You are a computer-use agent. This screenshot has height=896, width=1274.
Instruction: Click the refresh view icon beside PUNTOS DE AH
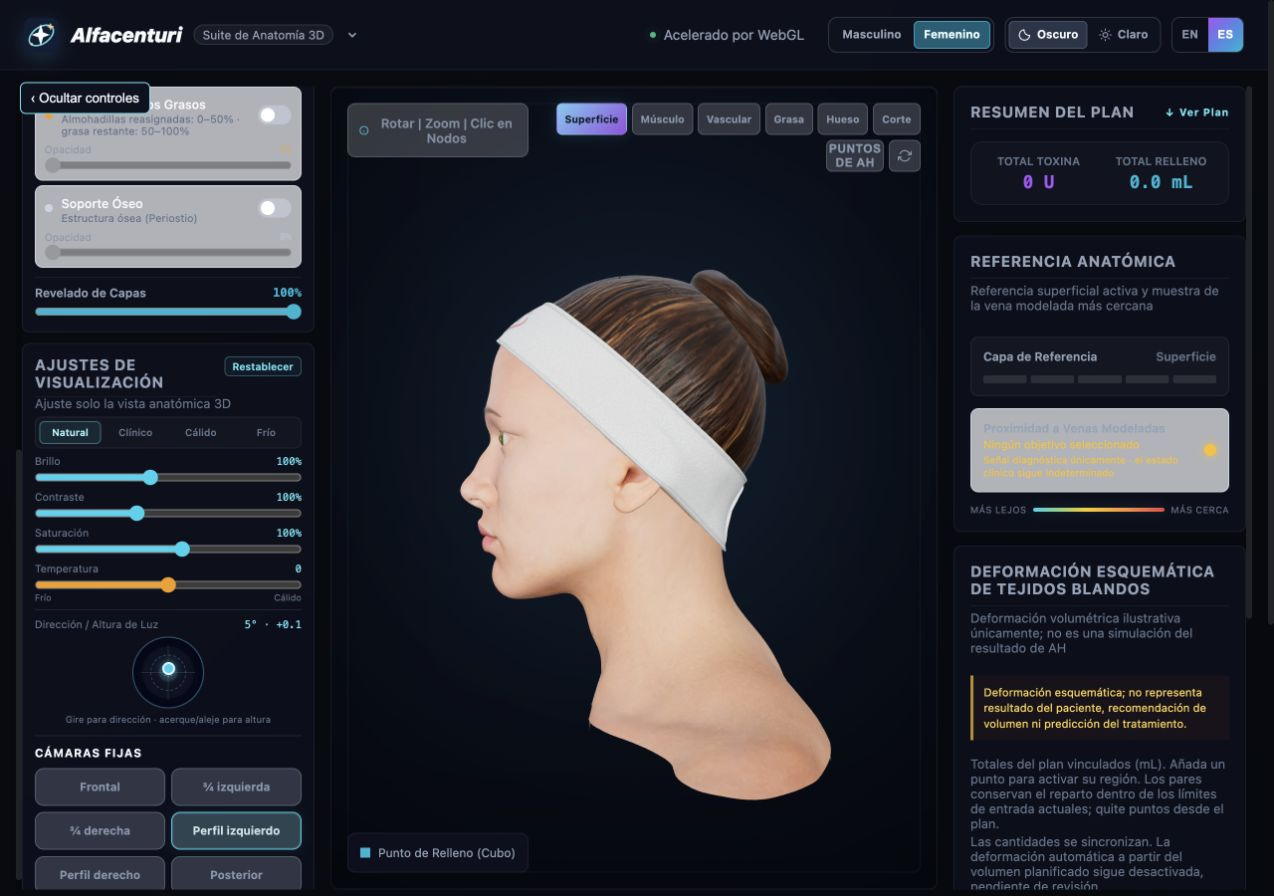pyautogui.click(x=904, y=156)
